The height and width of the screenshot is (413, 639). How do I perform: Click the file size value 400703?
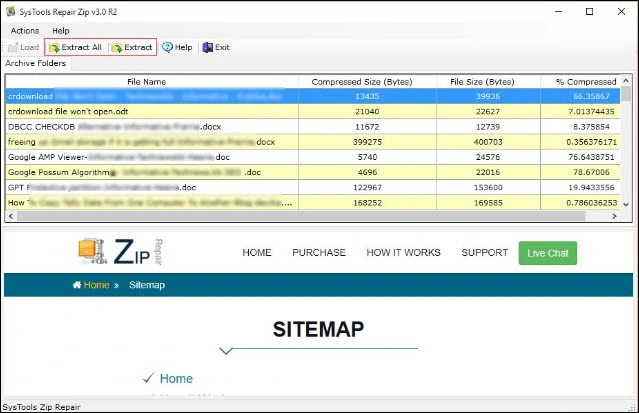pos(488,142)
